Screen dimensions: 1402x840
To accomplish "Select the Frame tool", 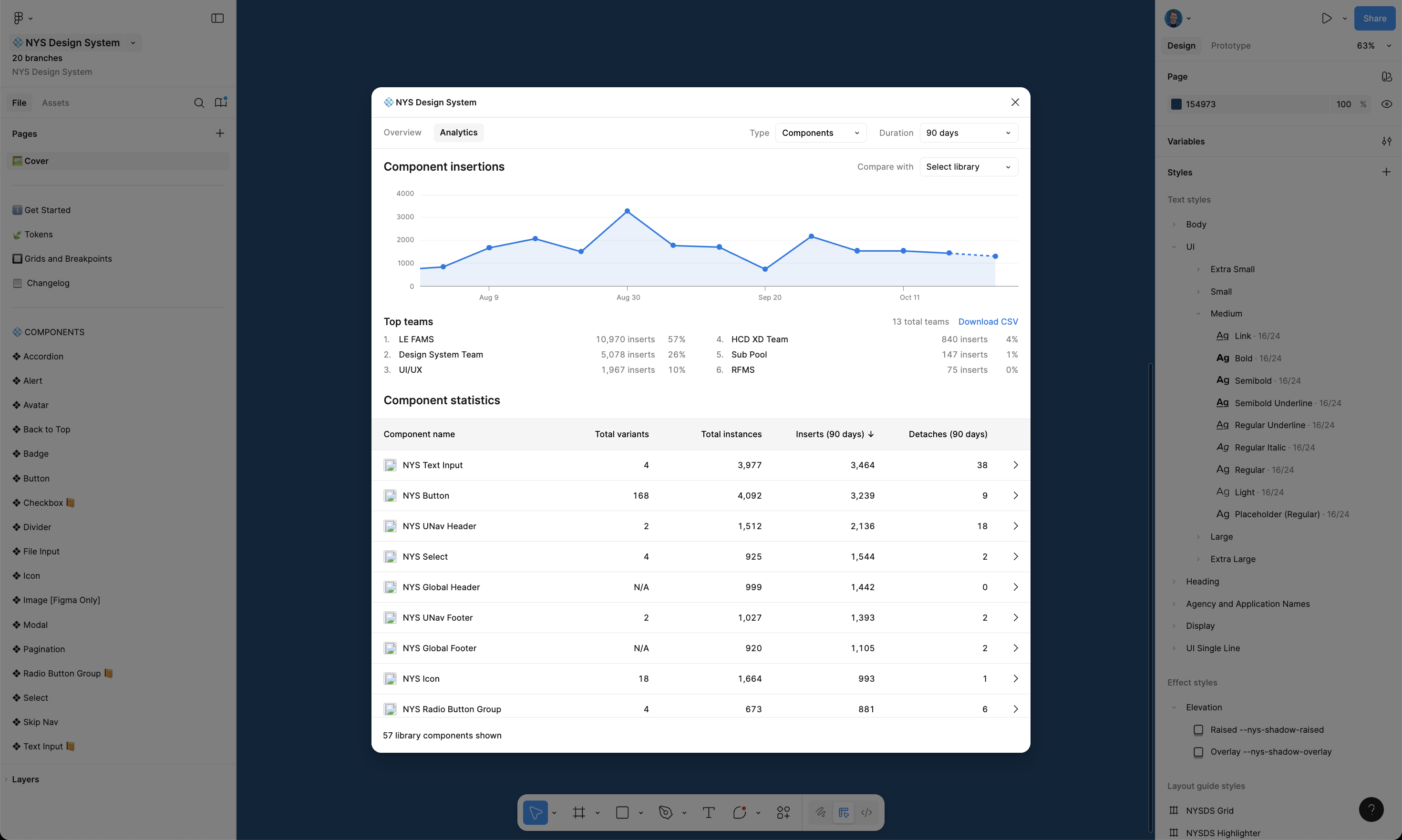I will [x=579, y=812].
